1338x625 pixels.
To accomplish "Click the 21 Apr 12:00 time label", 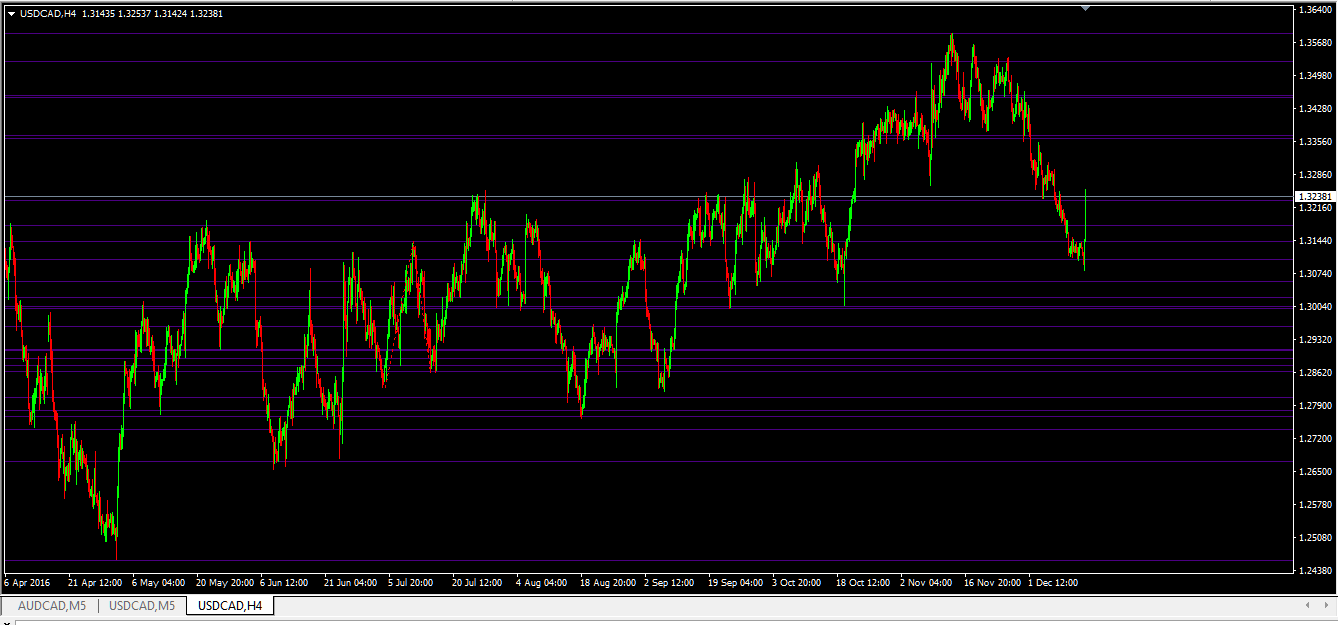I will 95,582.
